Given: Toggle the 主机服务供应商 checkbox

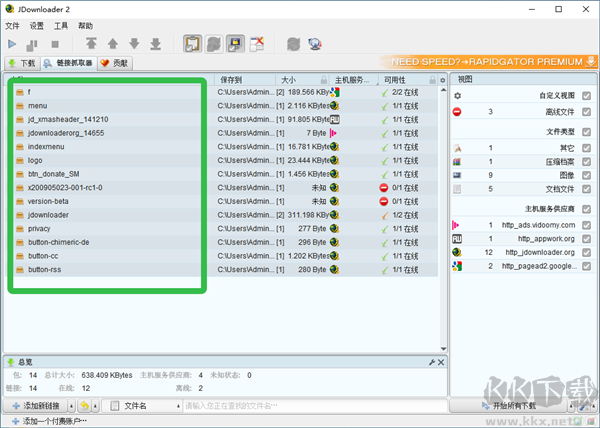Looking at the screenshot, I should click(586, 209).
